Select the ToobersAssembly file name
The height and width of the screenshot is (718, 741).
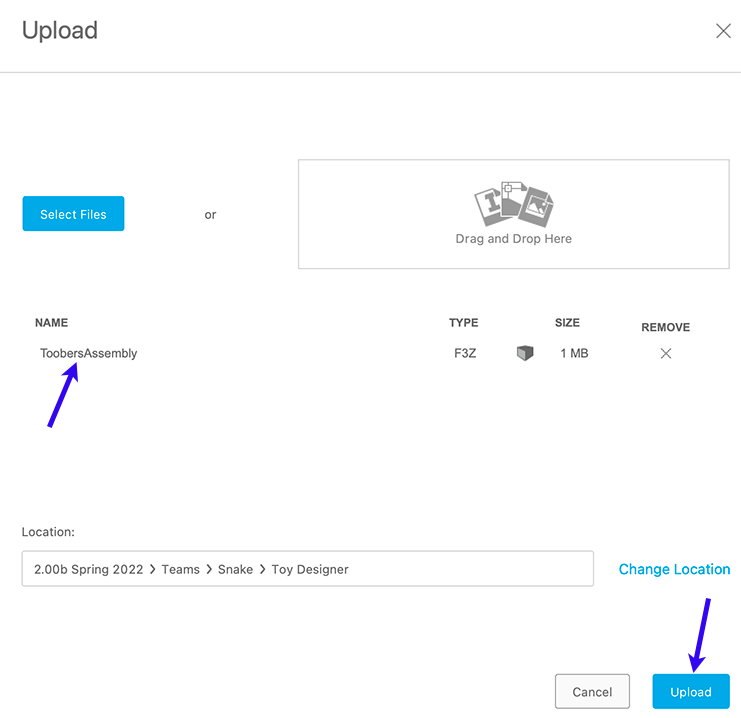(x=89, y=353)
